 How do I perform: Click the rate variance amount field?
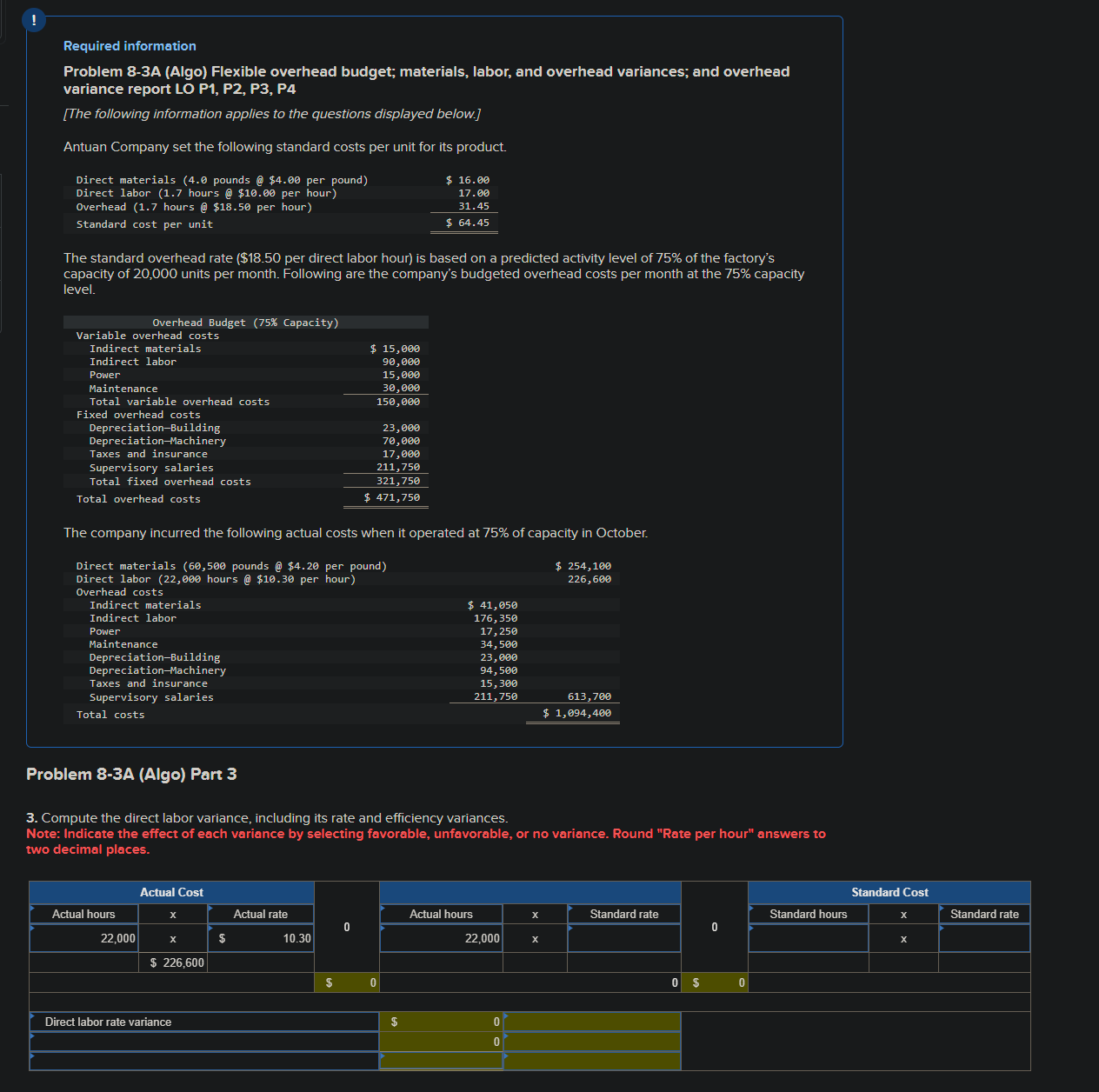click(x=441, y=1022)
